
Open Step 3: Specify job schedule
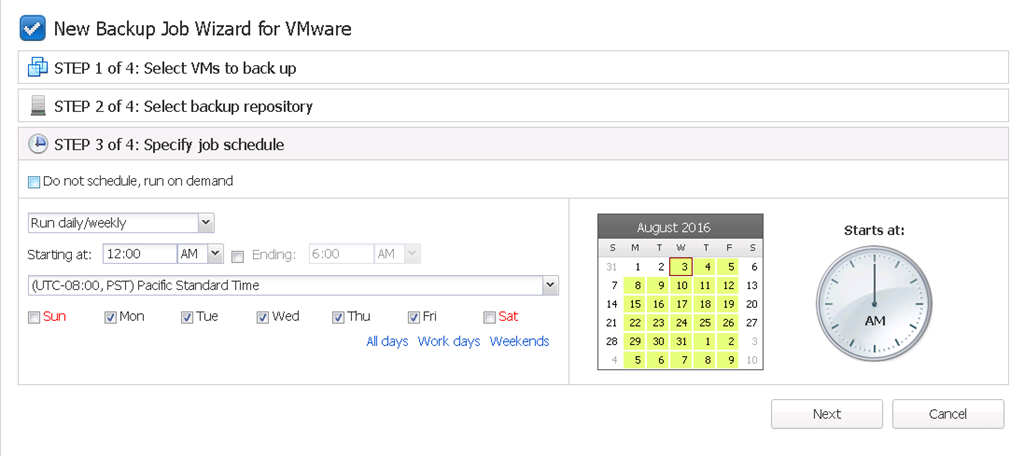point(513,144)
